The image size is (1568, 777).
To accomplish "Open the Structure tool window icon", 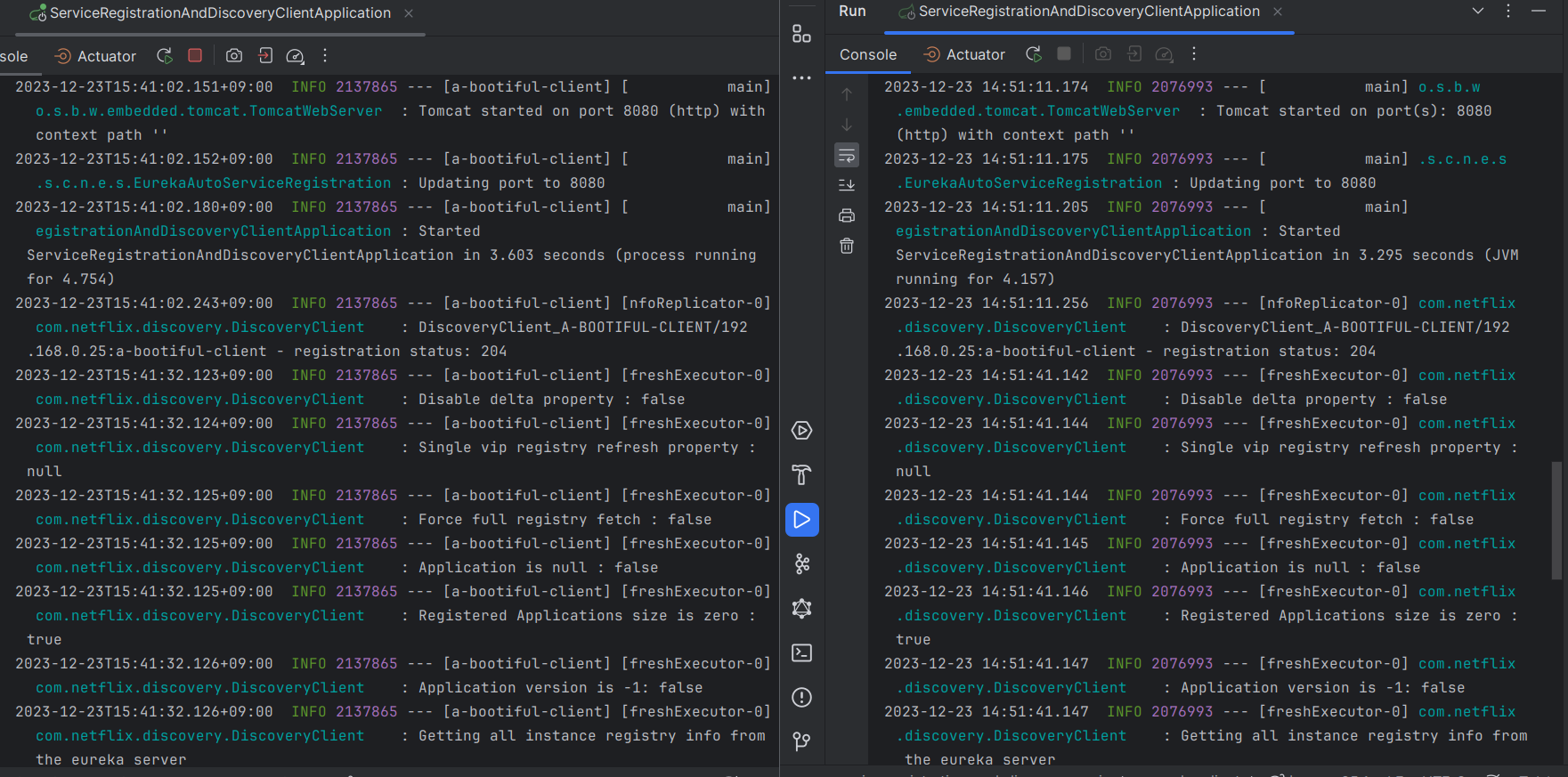I will tap(801, 34).
